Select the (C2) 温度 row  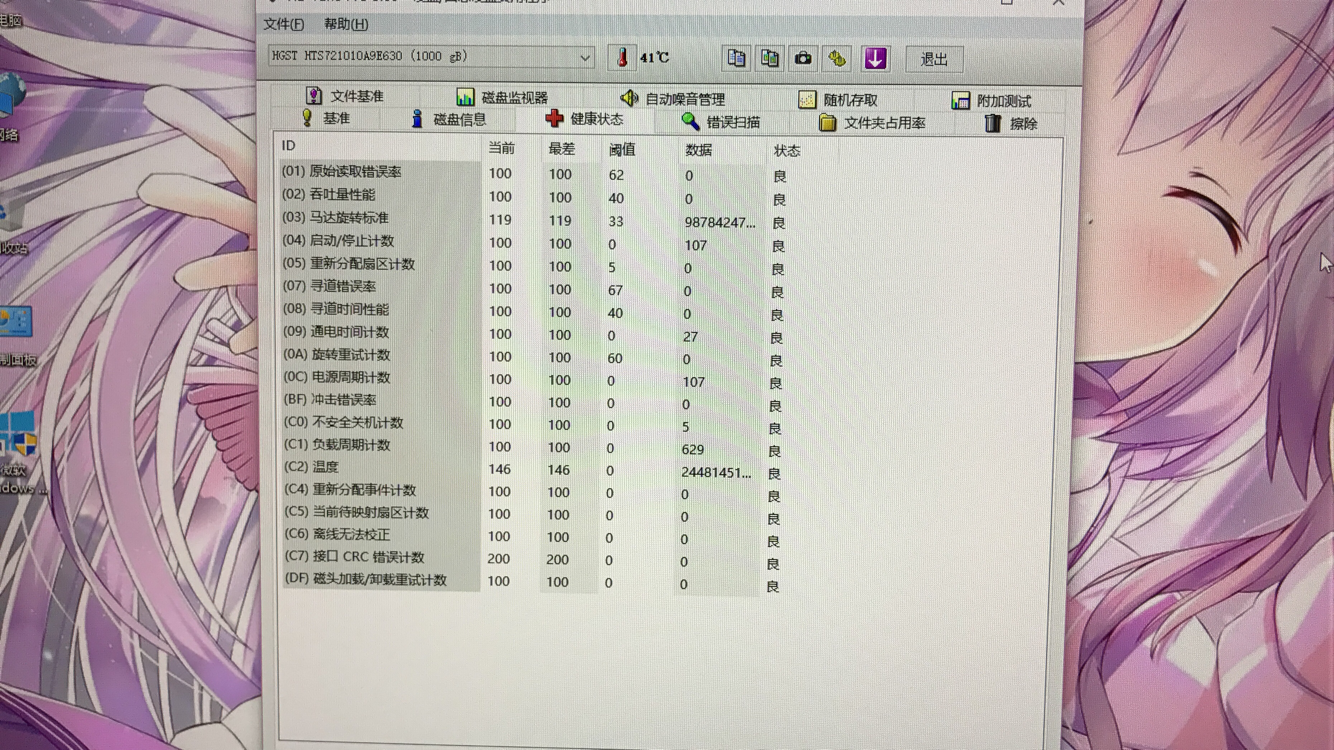tap(535, 469)
